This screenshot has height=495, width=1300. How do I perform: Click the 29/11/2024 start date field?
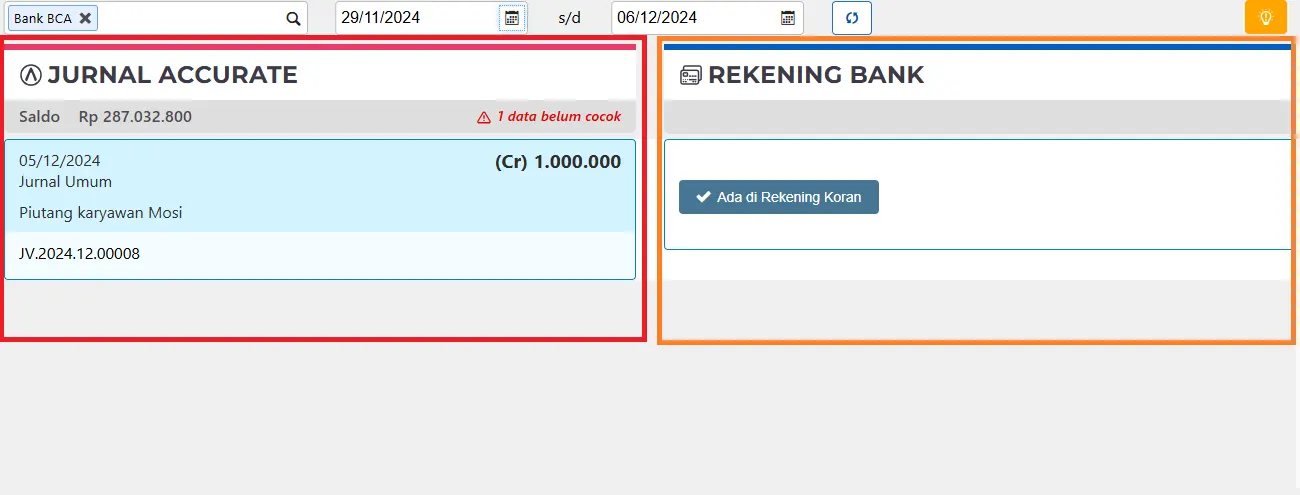pos(415,18)
